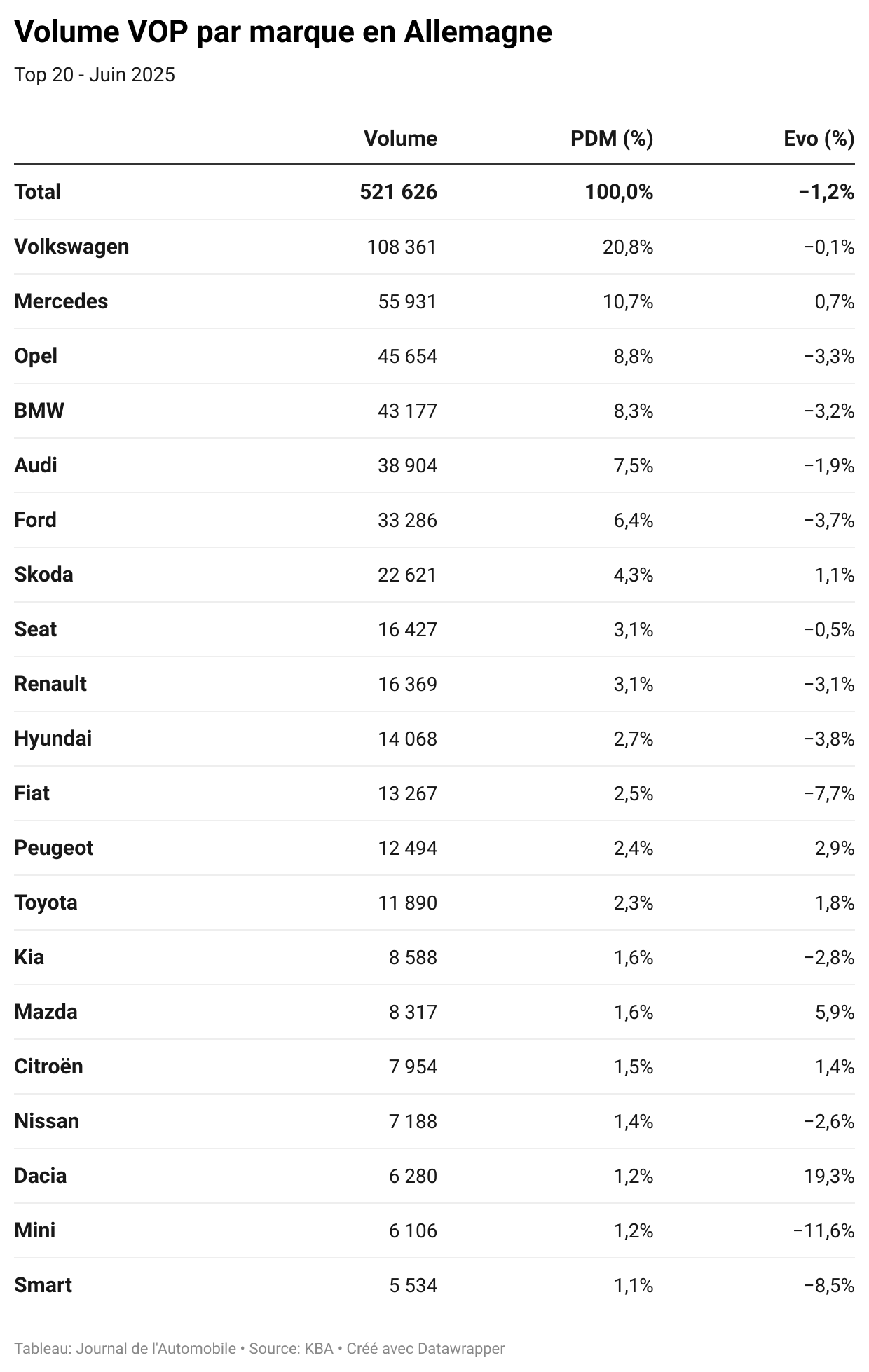Select the Mercedes brand cell
Viewport: 869px width, 1372px height.
tap(61, 301)
